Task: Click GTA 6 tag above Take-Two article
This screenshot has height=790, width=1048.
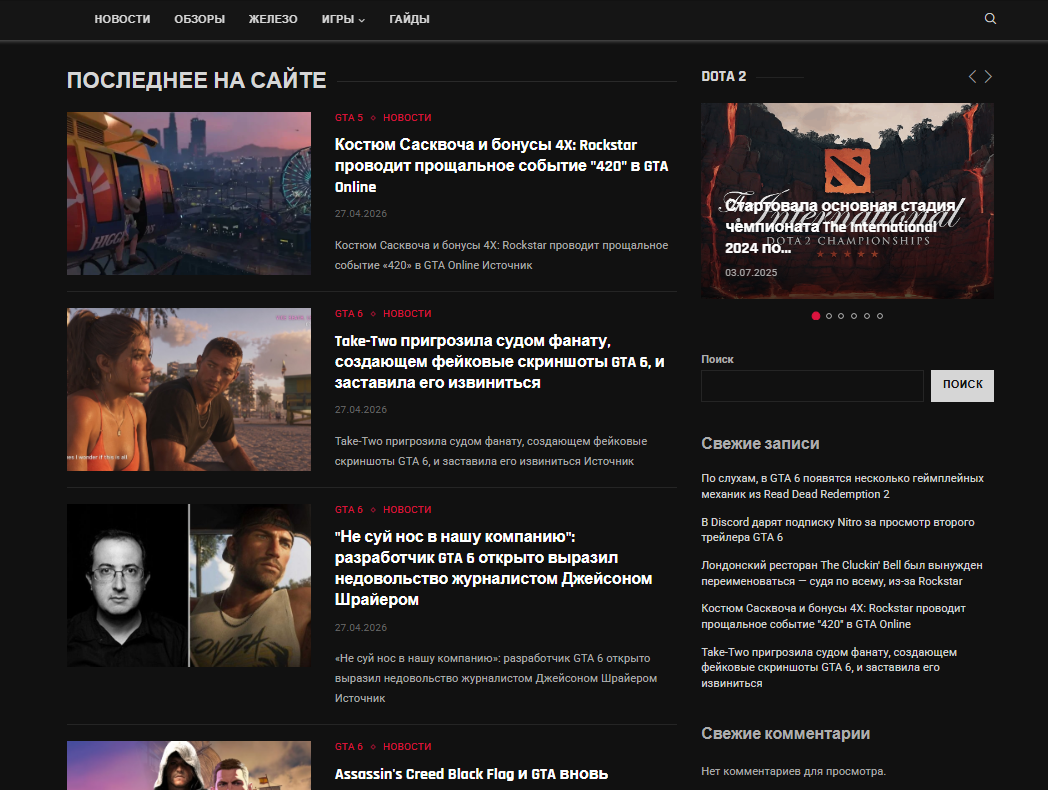Action: [349, 313]
